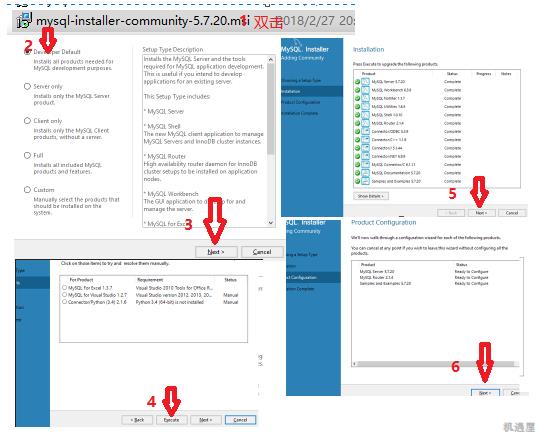Viewport: 535px width, 434px height.
Task: Select the Full setup type radio button
Action: tap(27, 155)
